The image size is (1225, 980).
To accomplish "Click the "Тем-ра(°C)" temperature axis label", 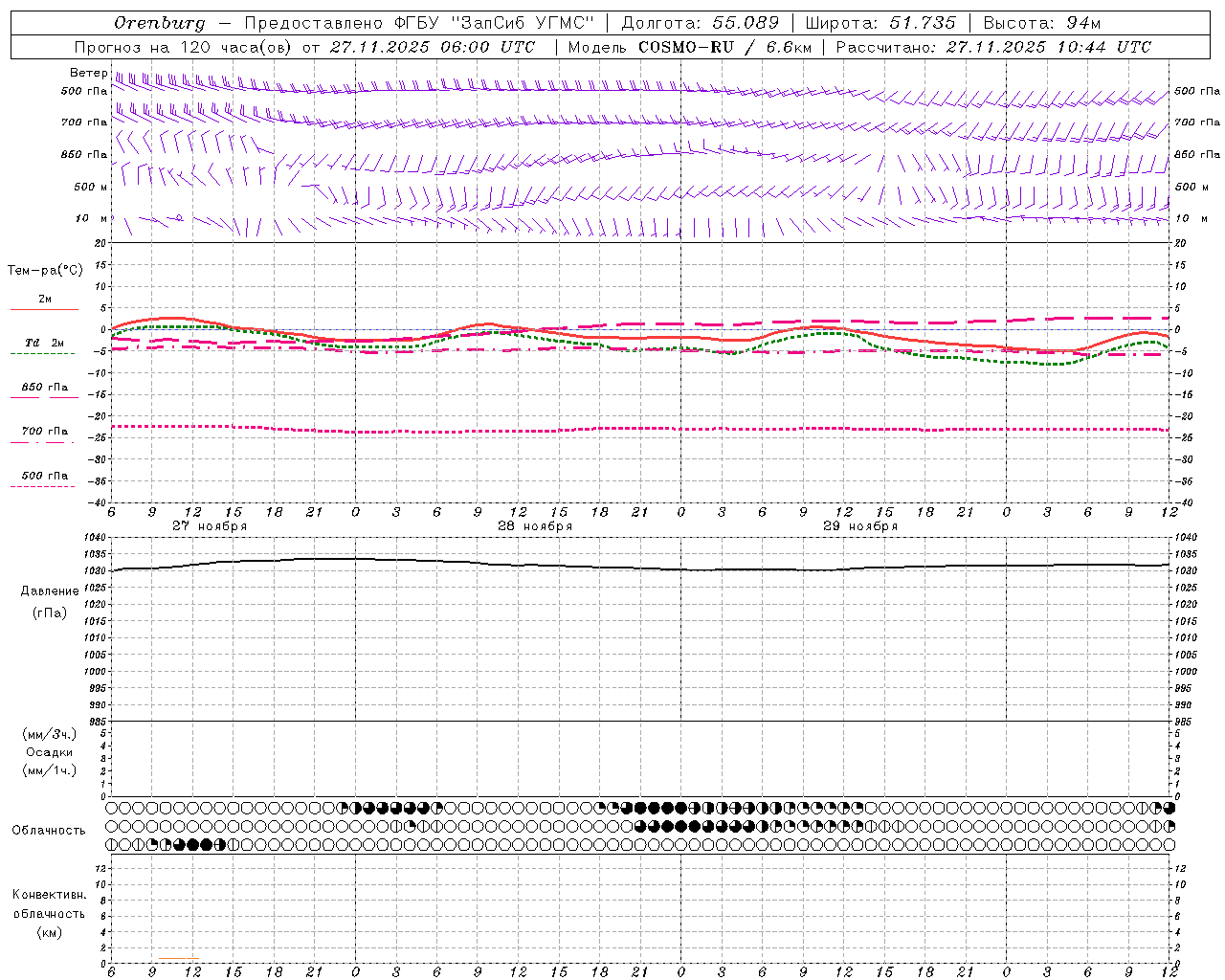I will point(45,271).
